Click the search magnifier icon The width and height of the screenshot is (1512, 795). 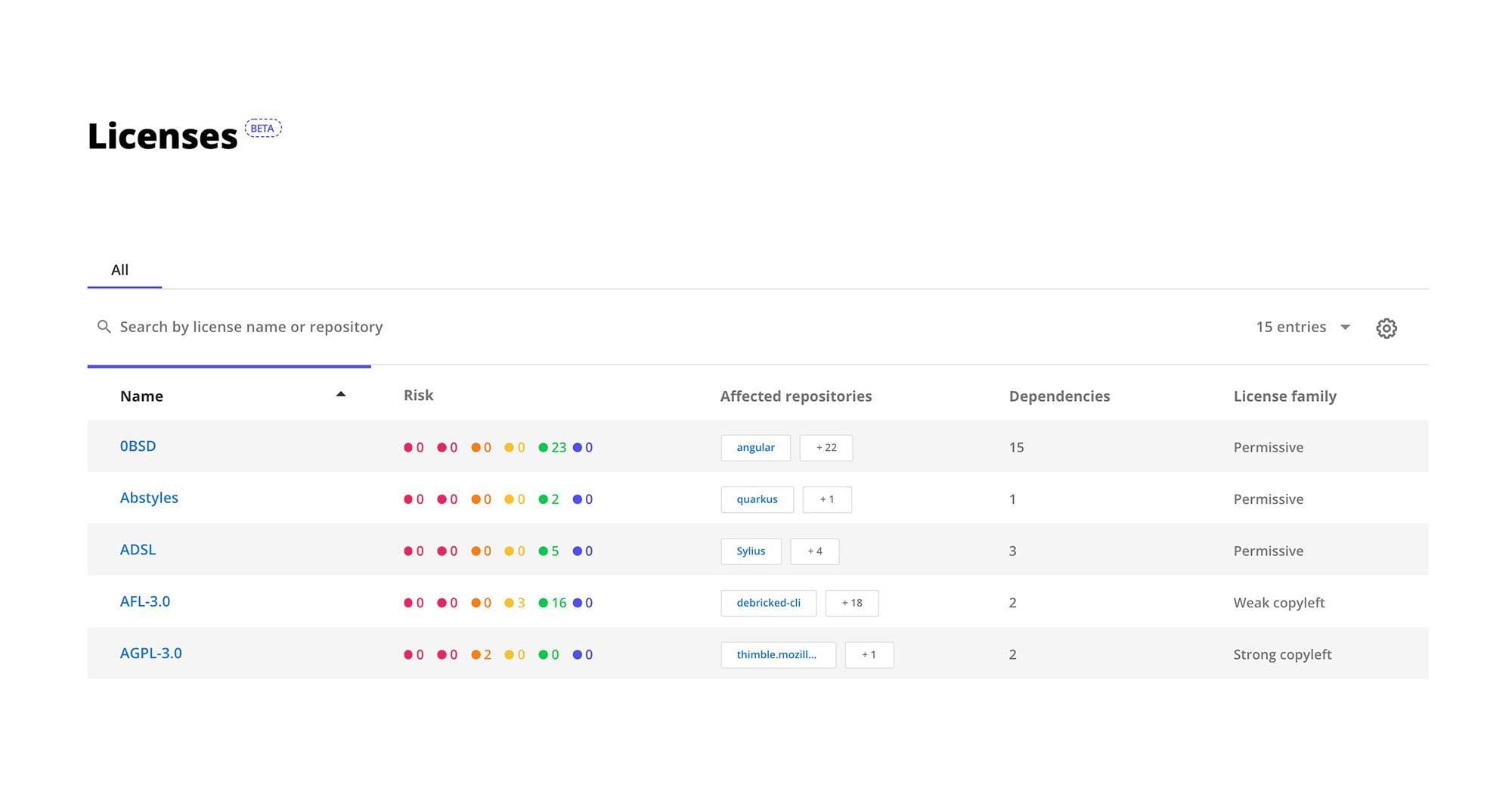point(104,327)
